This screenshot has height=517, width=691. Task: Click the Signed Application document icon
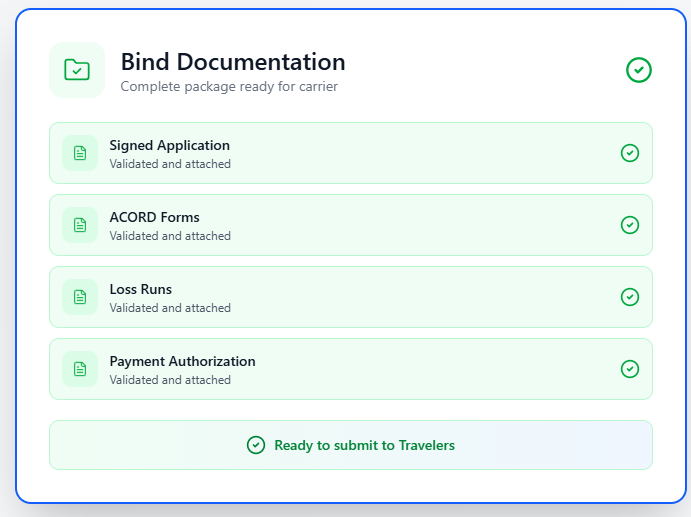click(x=80, y=153)
